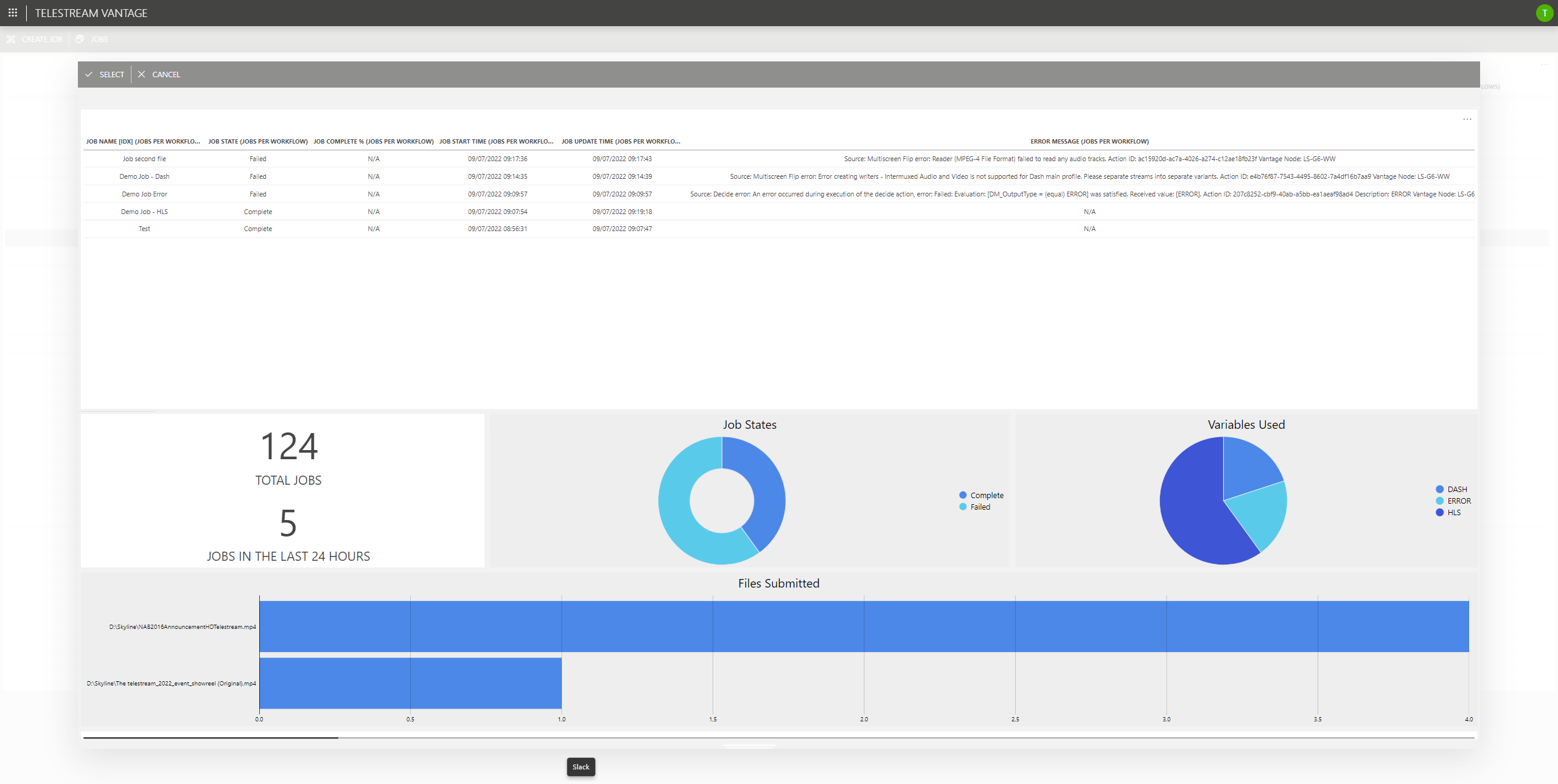Viewport: 1558px width, 784px height.
Task: Sort by Job State column header
Action: [258, 142]
